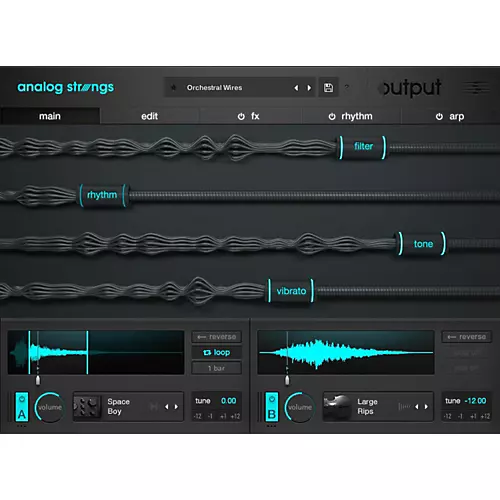Click the layer A sample start marker handle
500x500 pixels.
pyautogui.click(x=38, y=380)
